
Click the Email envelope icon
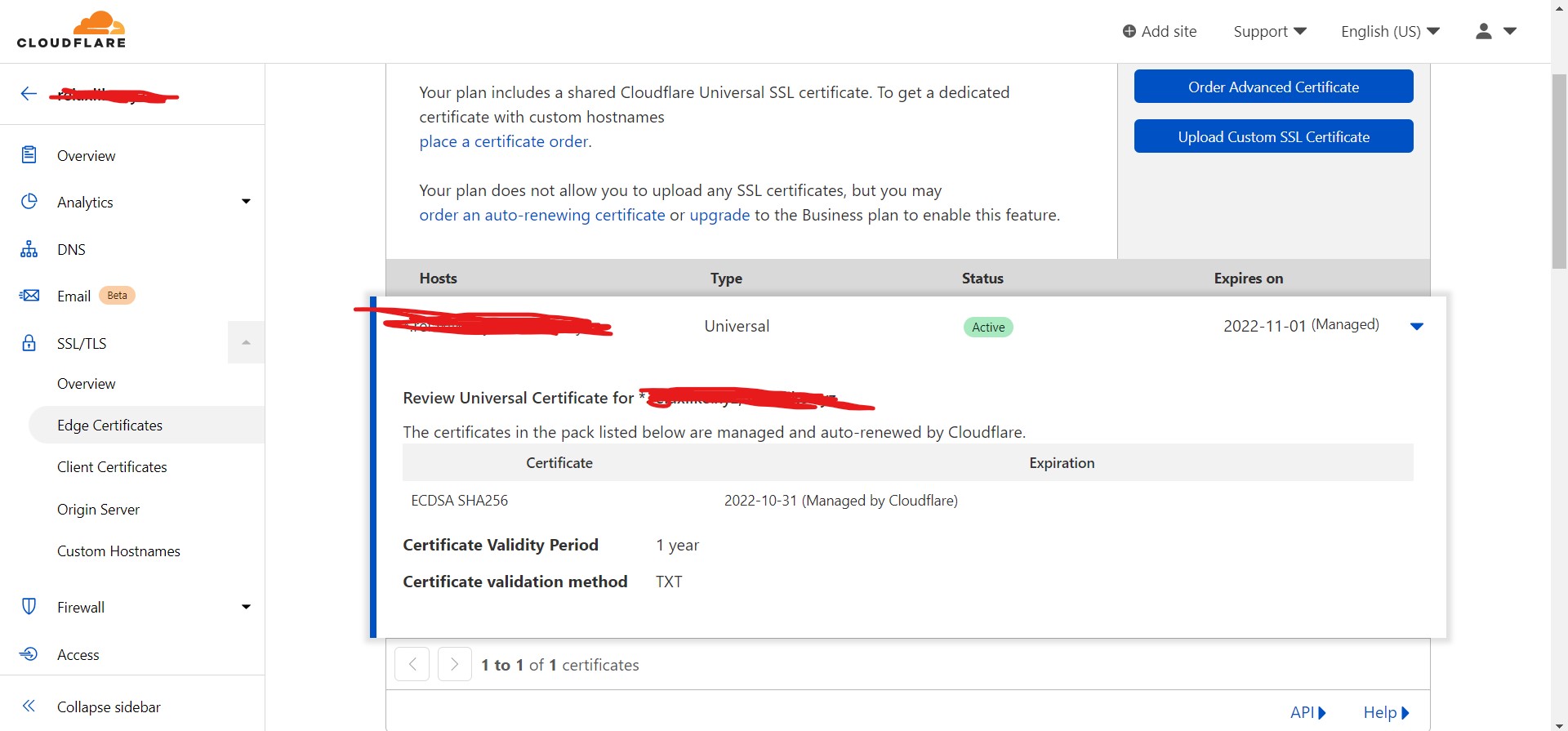point(29,296)
